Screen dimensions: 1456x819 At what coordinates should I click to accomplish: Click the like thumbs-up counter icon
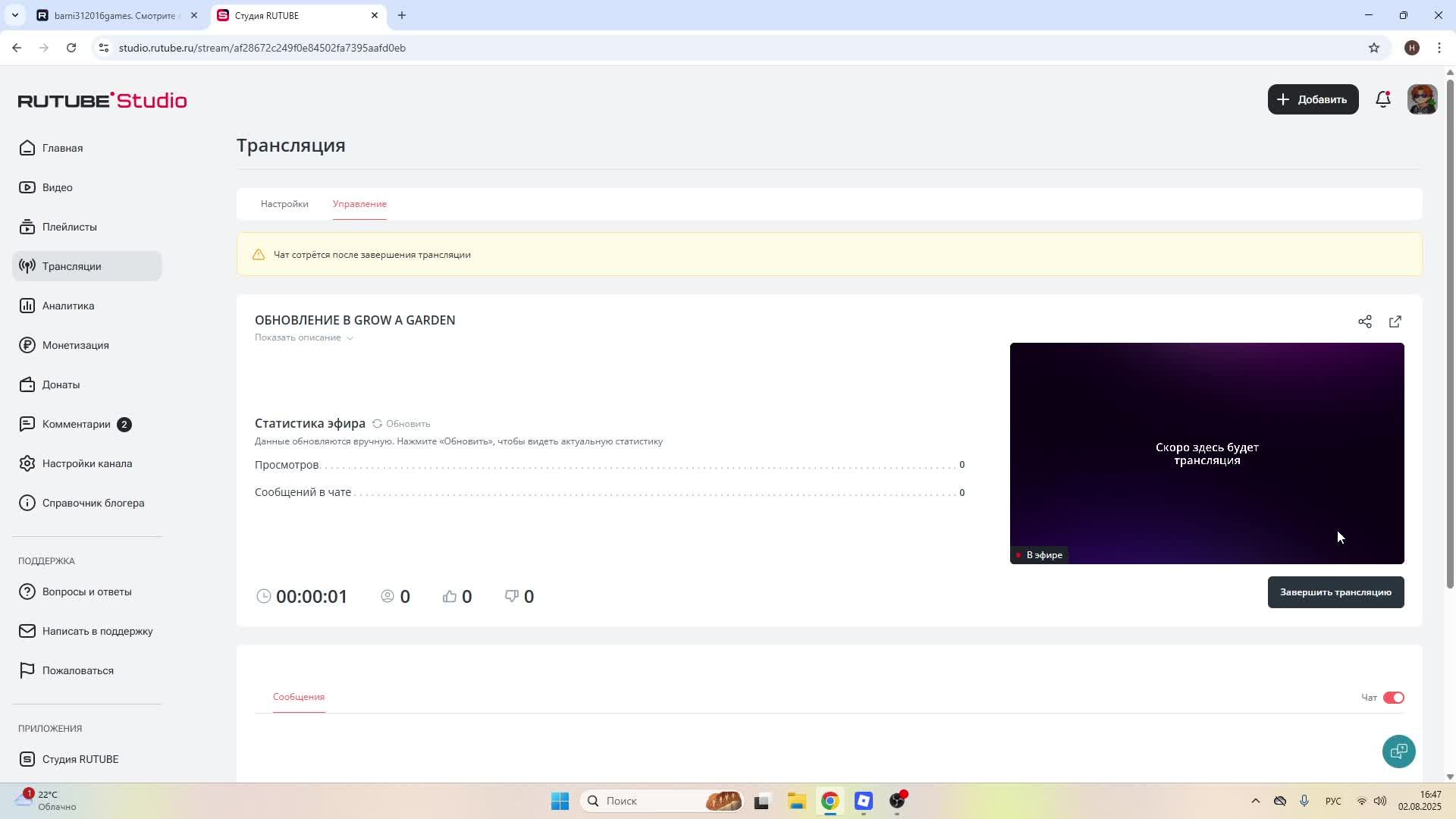pos(450,597)
